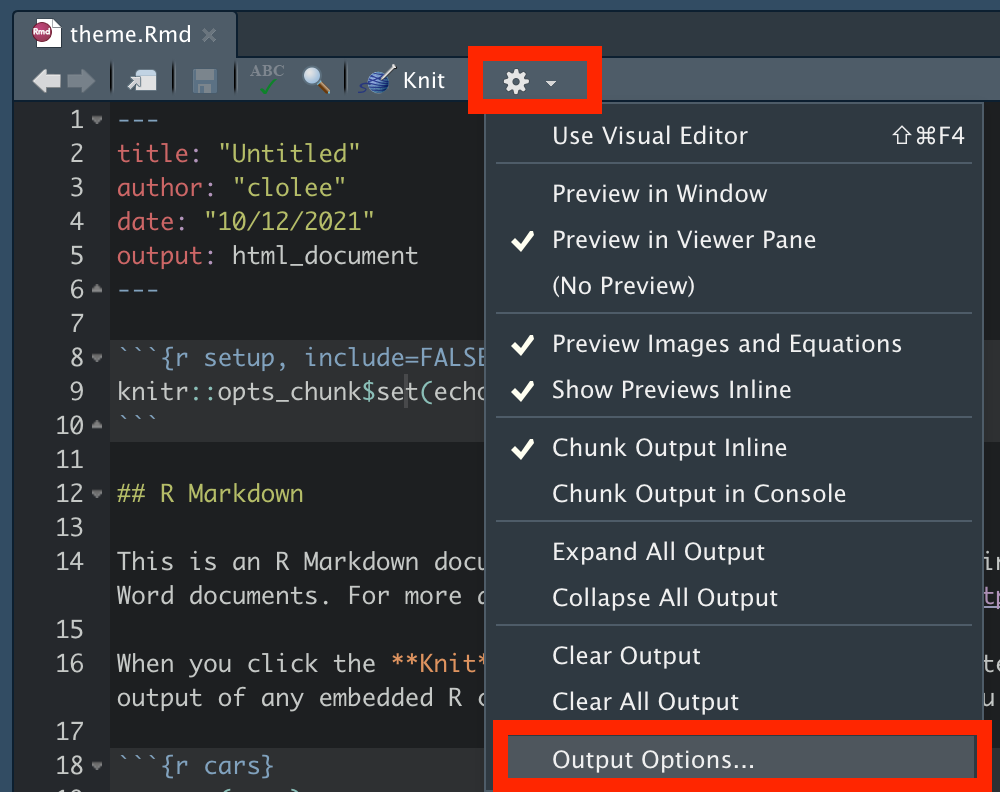Collapse YAML header fold arrow line 1
This screenshot has width=1000, height=792.
tap(97, 120)
